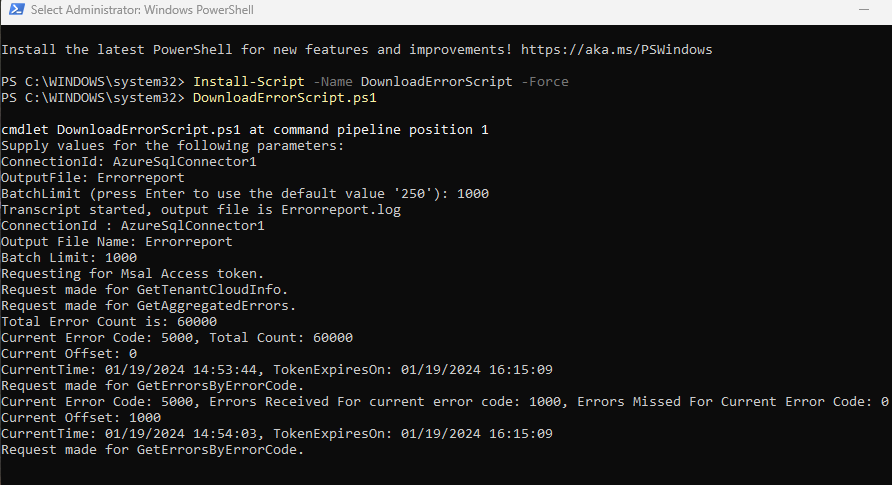Click 'Requesting for Msal Access token' line
Viewport: 892px width, 485px height.
tap(133, 273)
